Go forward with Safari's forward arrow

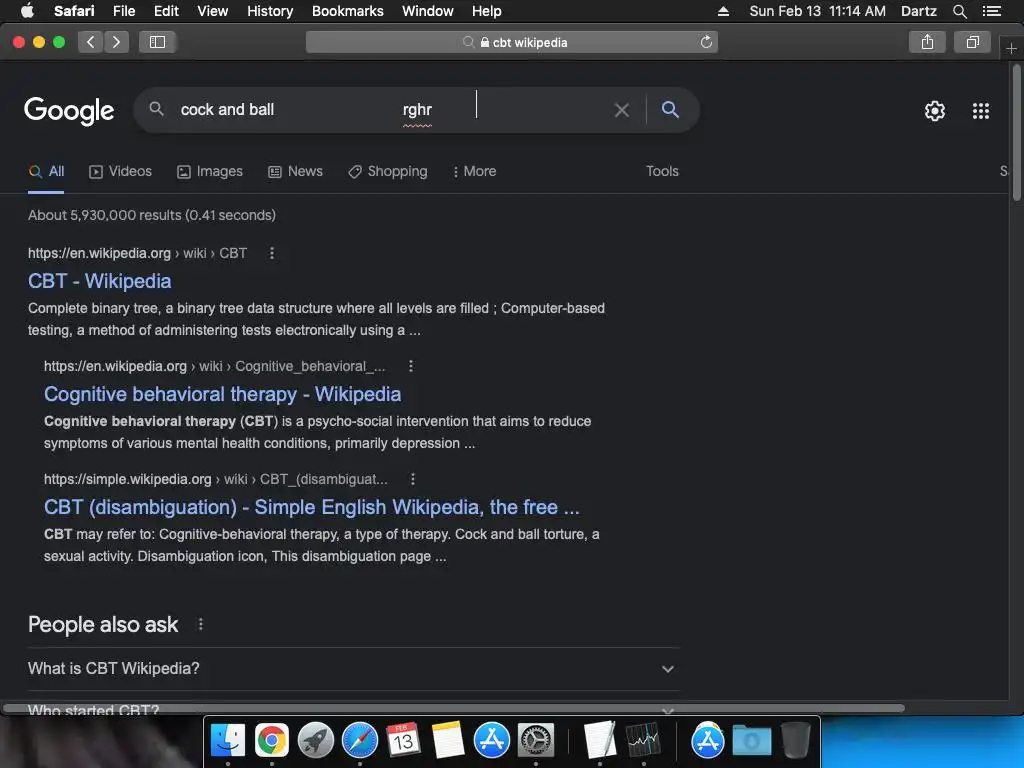click(x=116, y=42)
